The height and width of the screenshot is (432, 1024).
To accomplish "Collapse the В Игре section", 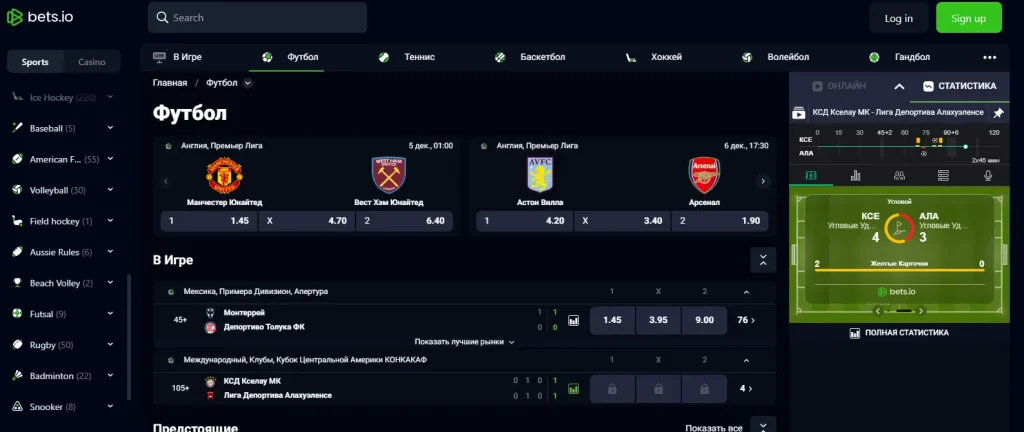I will click(x=763, y=260).
